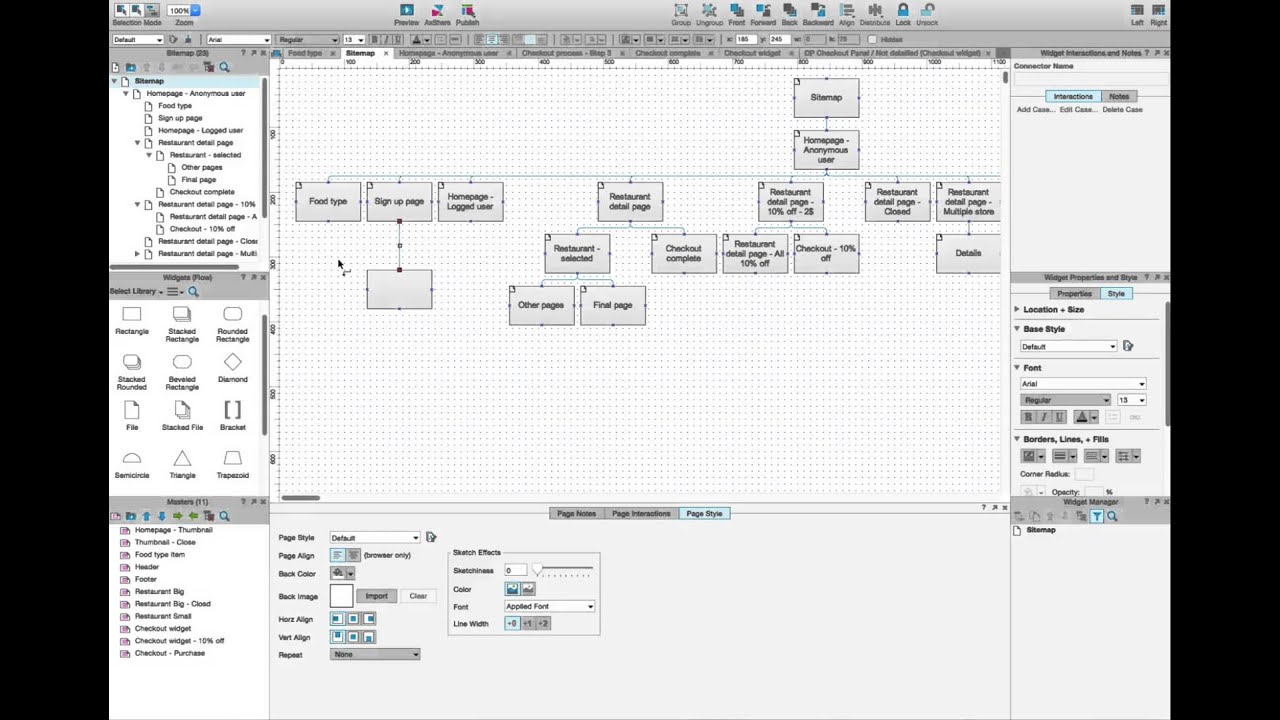Search the Masters panel magnifier icon
The image size is (1280, 720).
coord(224,516)
